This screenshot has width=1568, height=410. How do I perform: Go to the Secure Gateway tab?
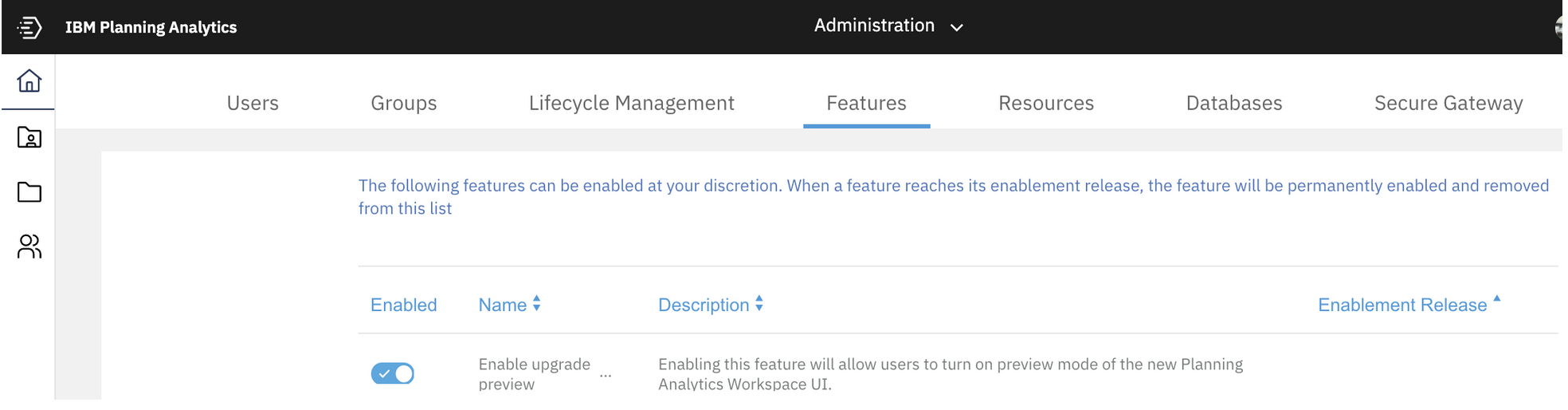pyautogui.click(x=1448, y=103)
